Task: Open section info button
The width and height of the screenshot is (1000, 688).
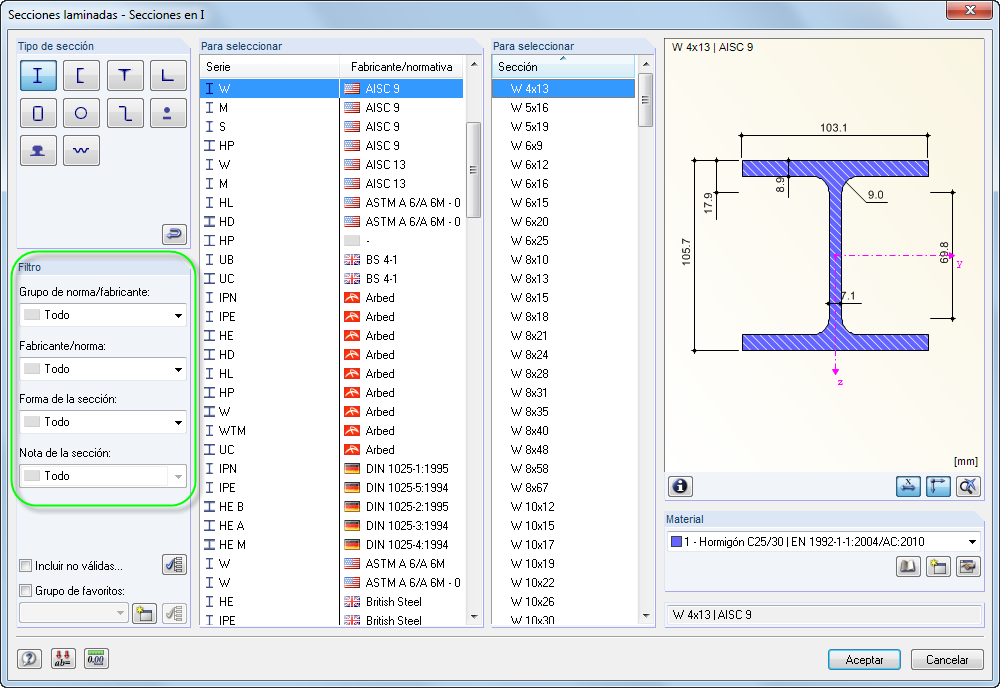Action: [680, 487]
